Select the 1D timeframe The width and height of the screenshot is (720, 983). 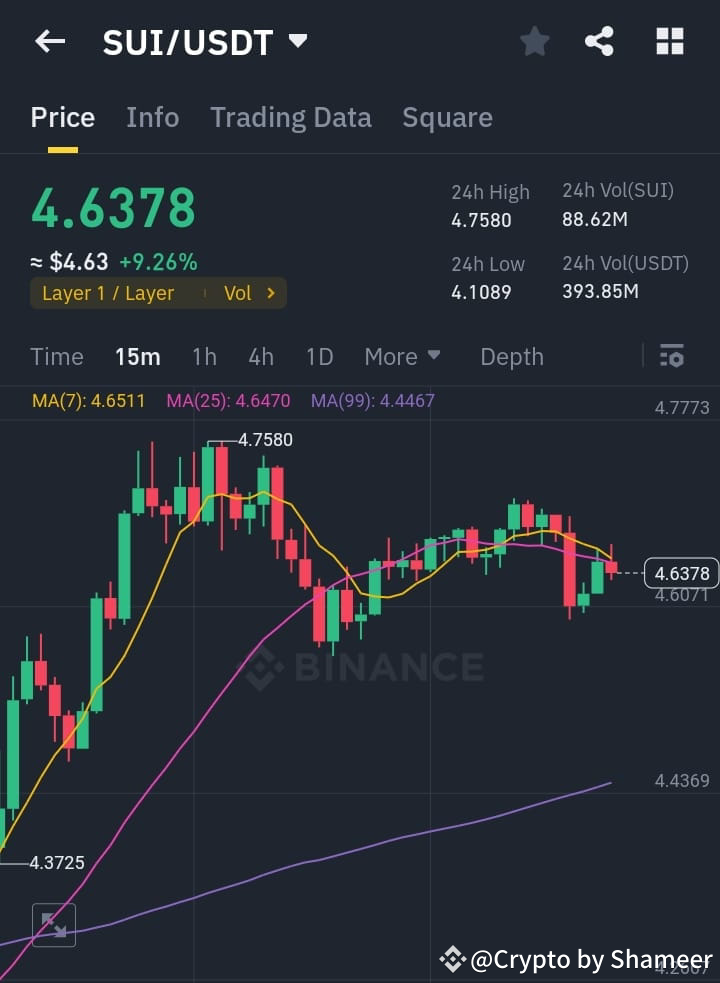319,356
